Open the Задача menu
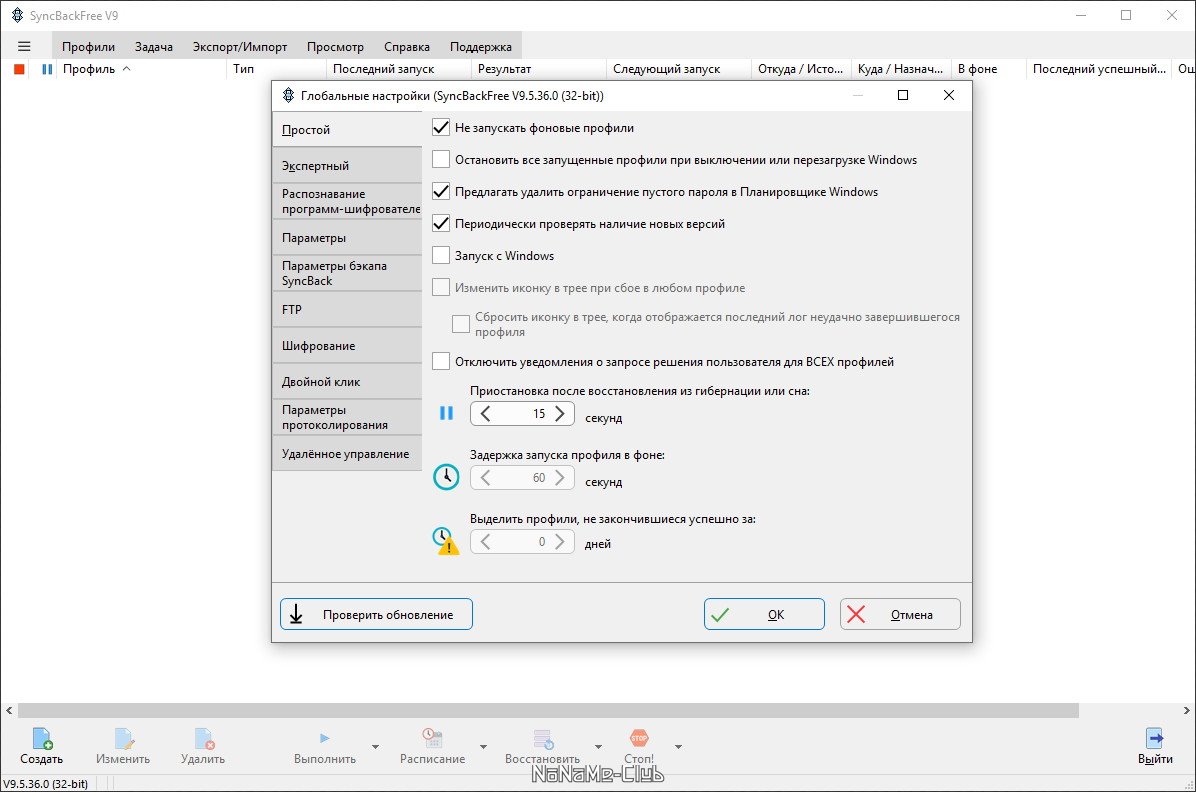Viewport: 1196px width, 792px height. coord(154,47)
